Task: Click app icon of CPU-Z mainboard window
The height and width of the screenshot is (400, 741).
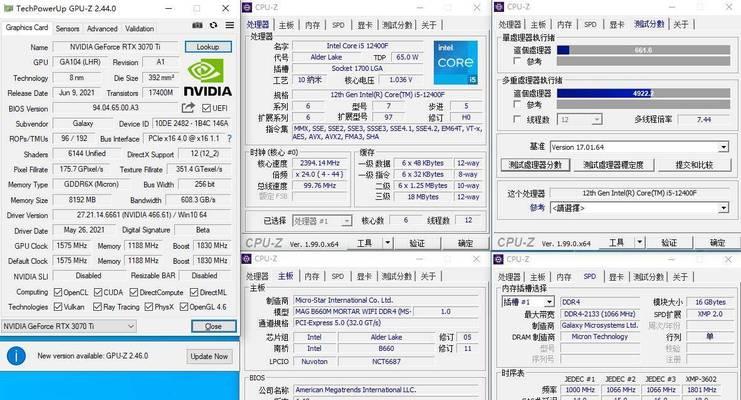Action: [x=247, y=259]
